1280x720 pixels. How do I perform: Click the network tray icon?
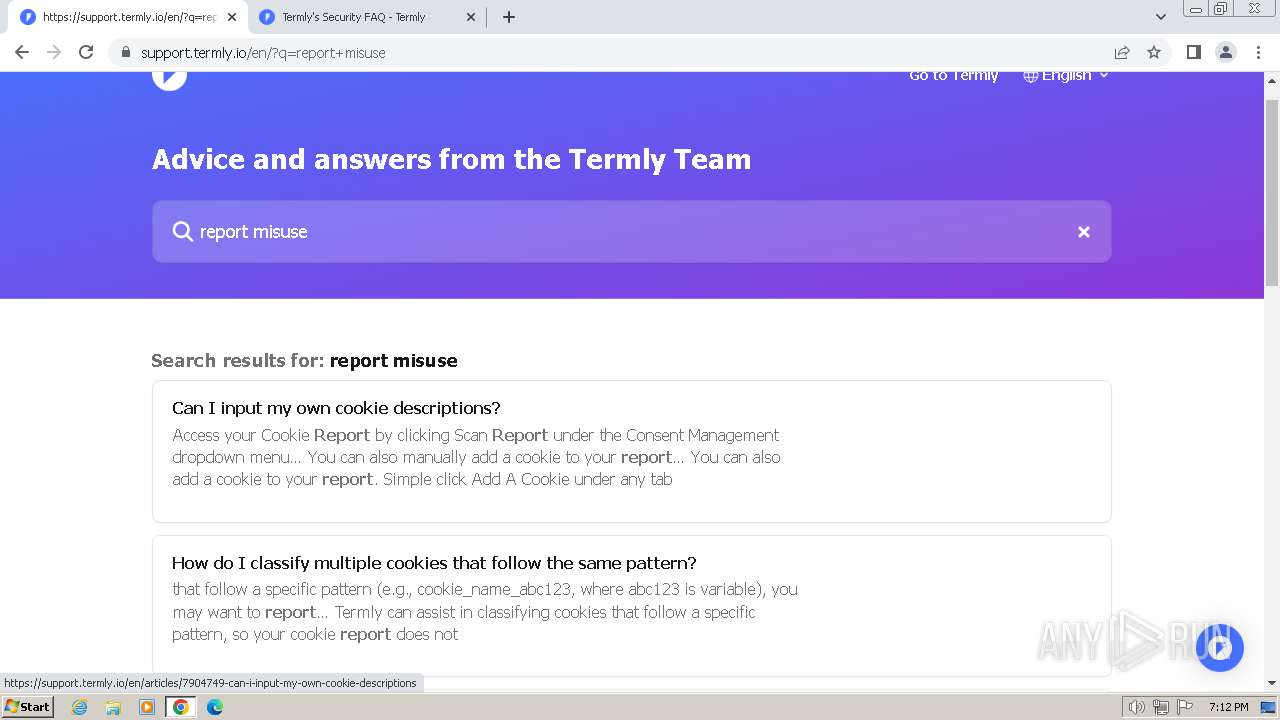click(1160, 707)
